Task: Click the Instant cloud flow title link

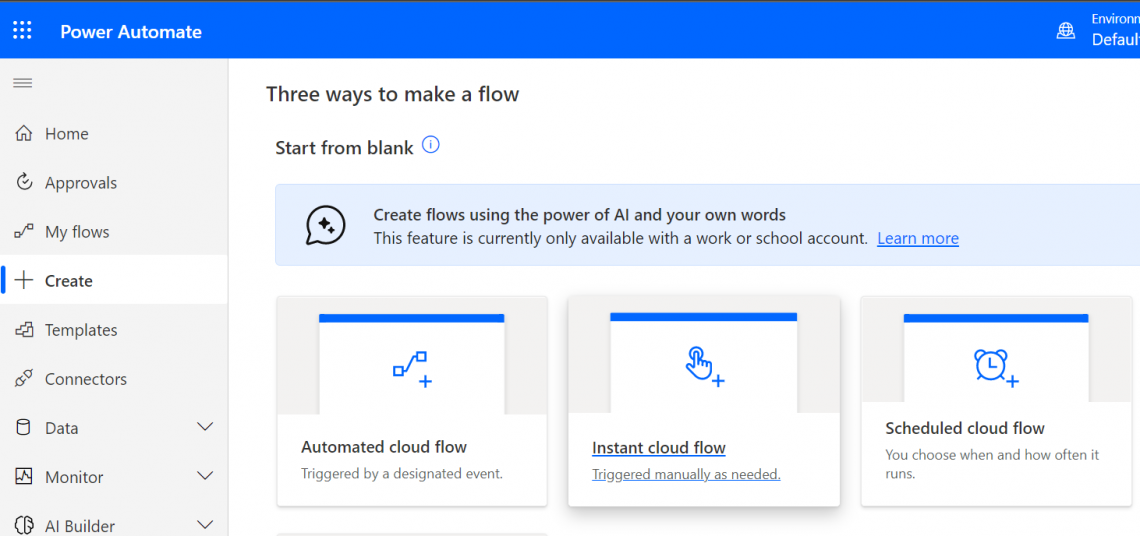Action: pyautogui.click(x=658, y=448)
